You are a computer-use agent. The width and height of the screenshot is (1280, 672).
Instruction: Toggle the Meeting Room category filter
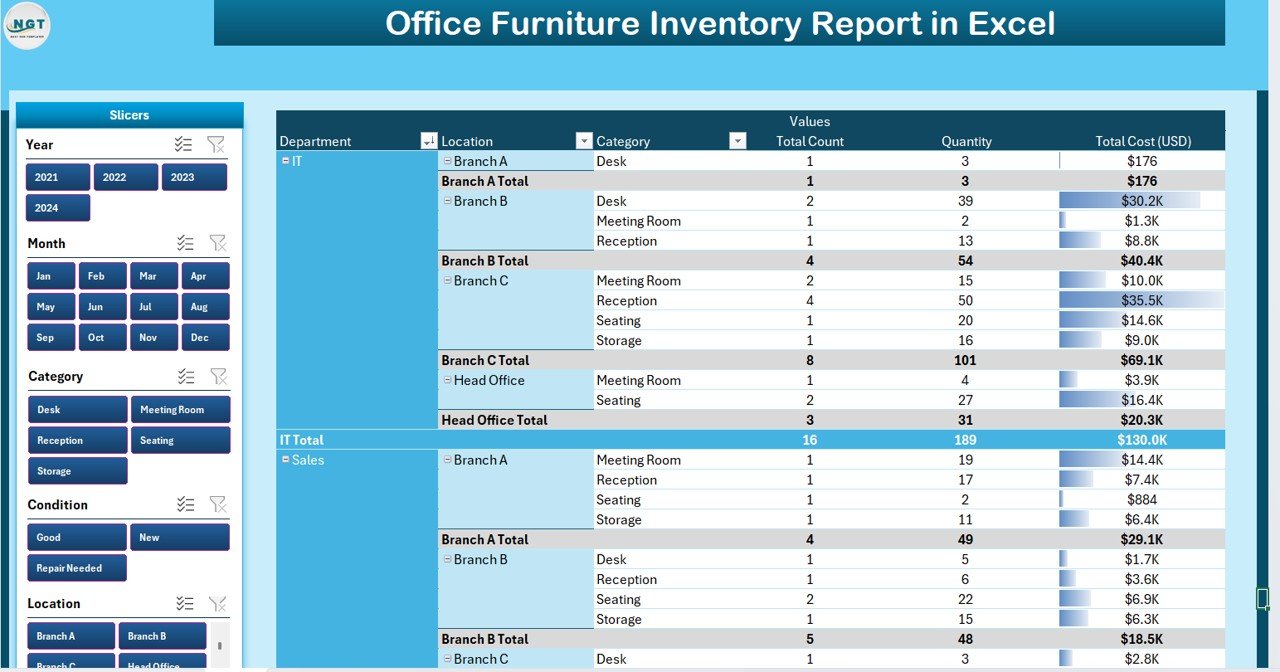pos(179,409)
